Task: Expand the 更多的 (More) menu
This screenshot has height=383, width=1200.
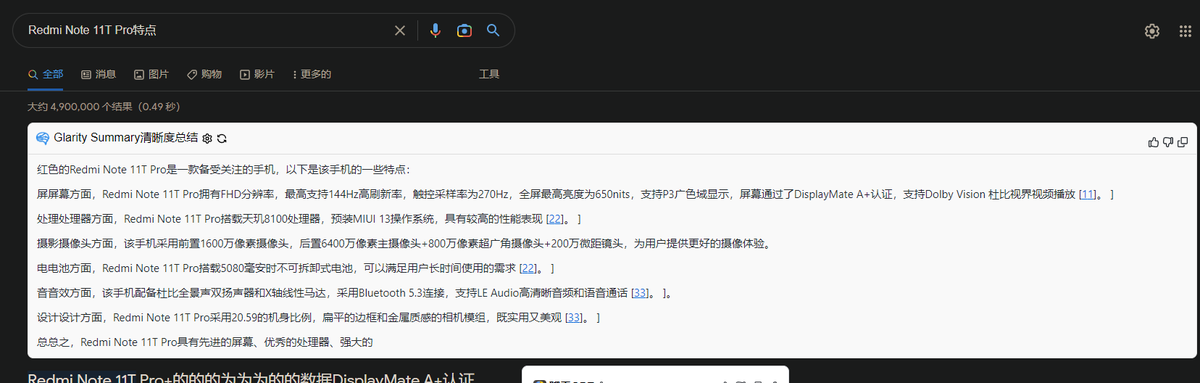Action: tap(311, 74)
